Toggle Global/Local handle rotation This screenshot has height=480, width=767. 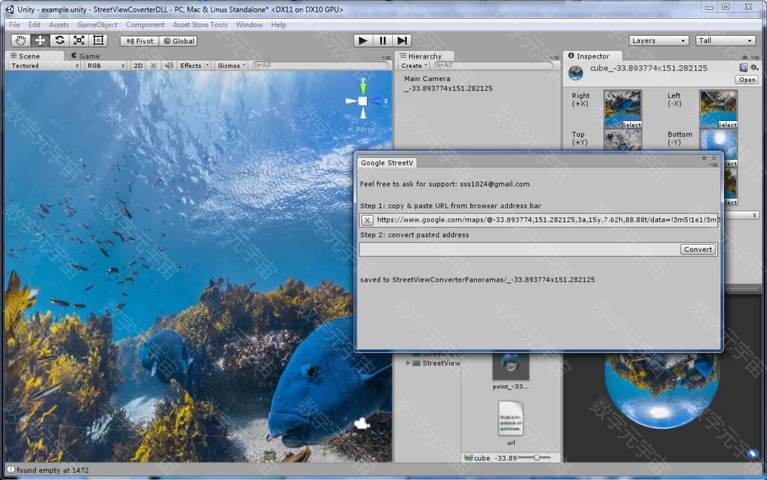click(x=179, y=41)
